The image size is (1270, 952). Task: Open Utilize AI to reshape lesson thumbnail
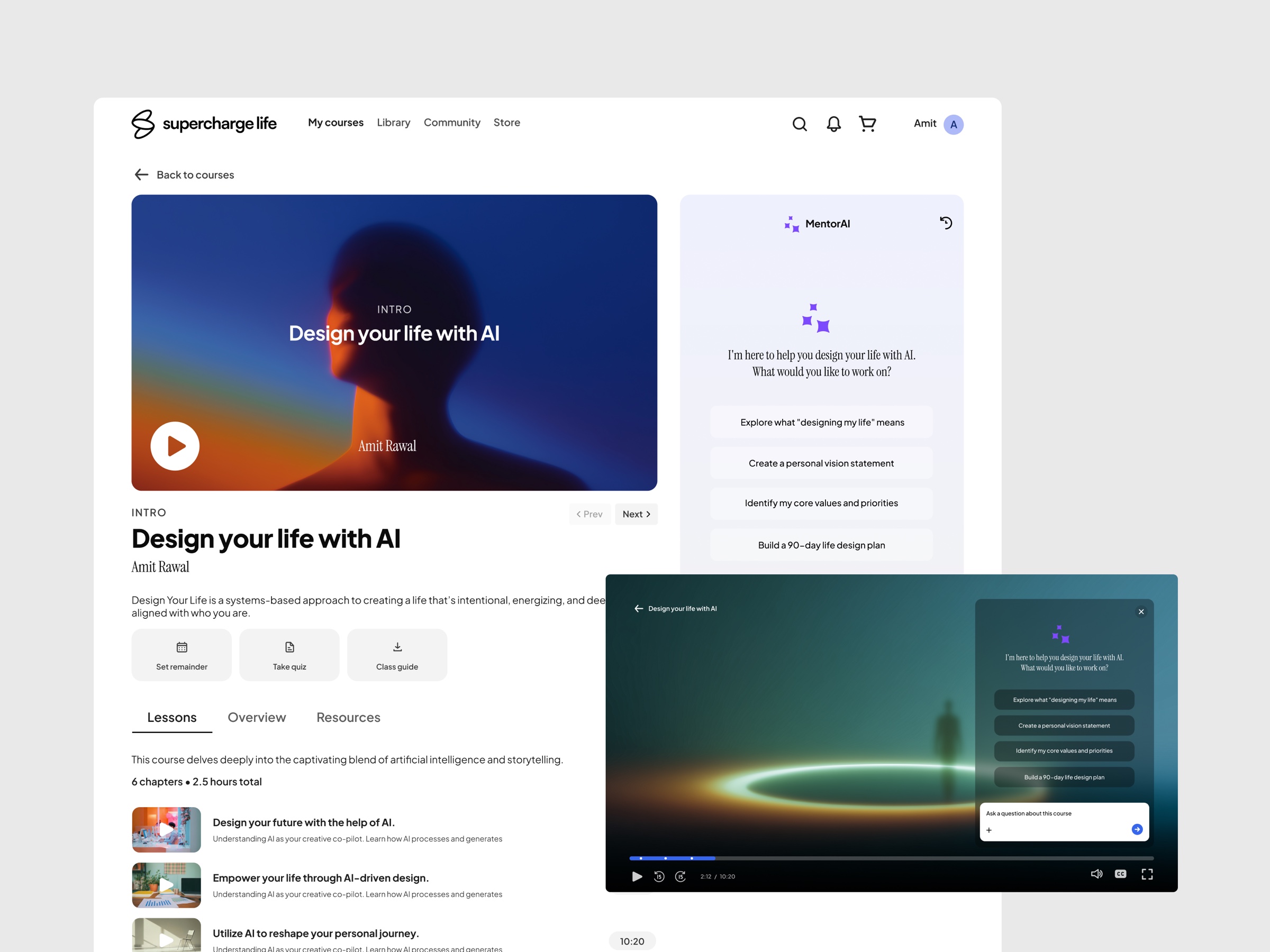click(x=167, y=936)
